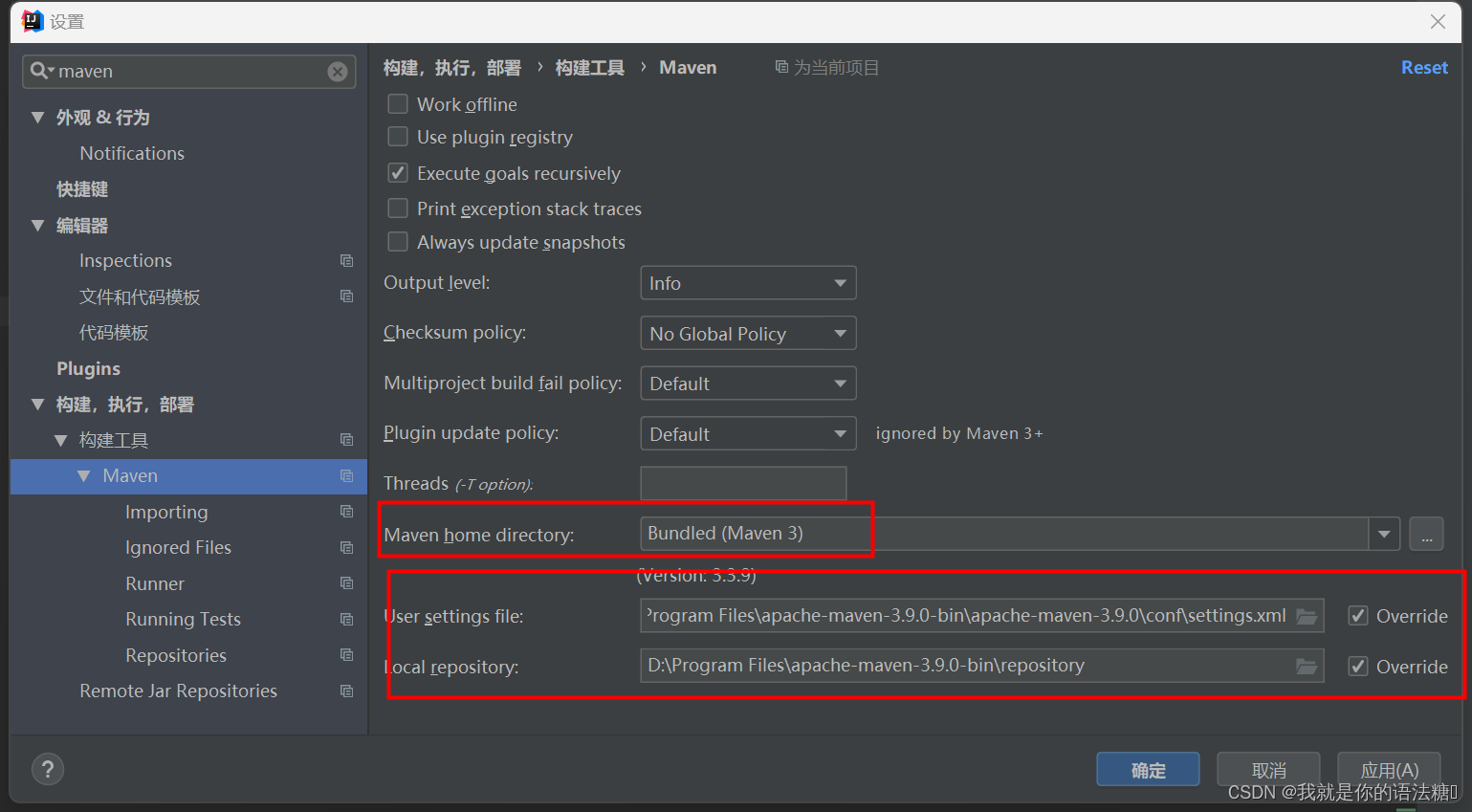Click the 为当前项目 copy icon

pos(781,67)
